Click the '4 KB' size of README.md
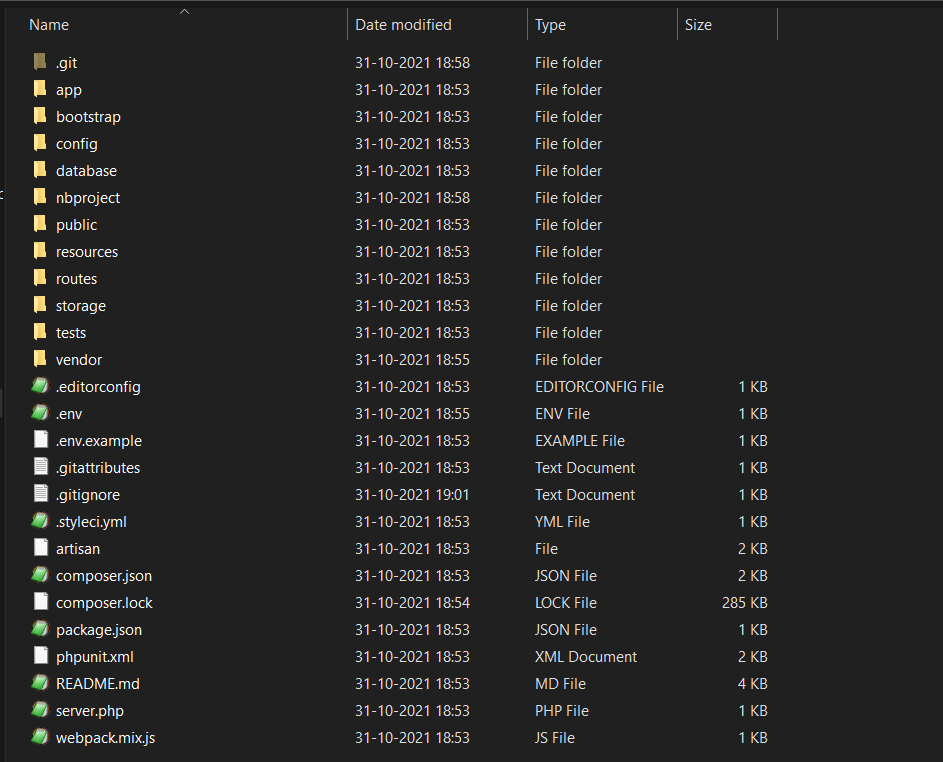 click(752, 684)
